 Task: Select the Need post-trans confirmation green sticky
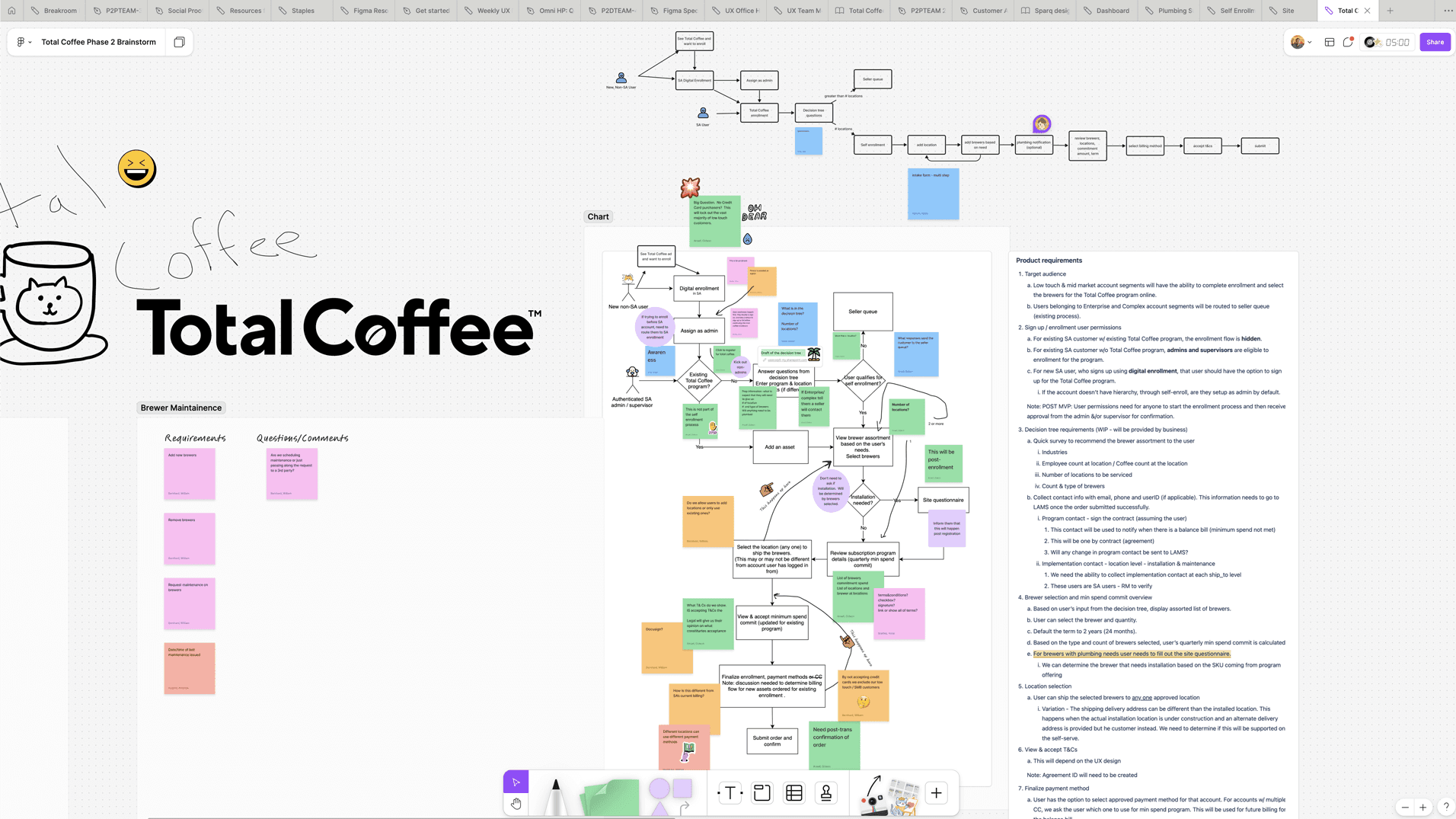pos(834,746)
